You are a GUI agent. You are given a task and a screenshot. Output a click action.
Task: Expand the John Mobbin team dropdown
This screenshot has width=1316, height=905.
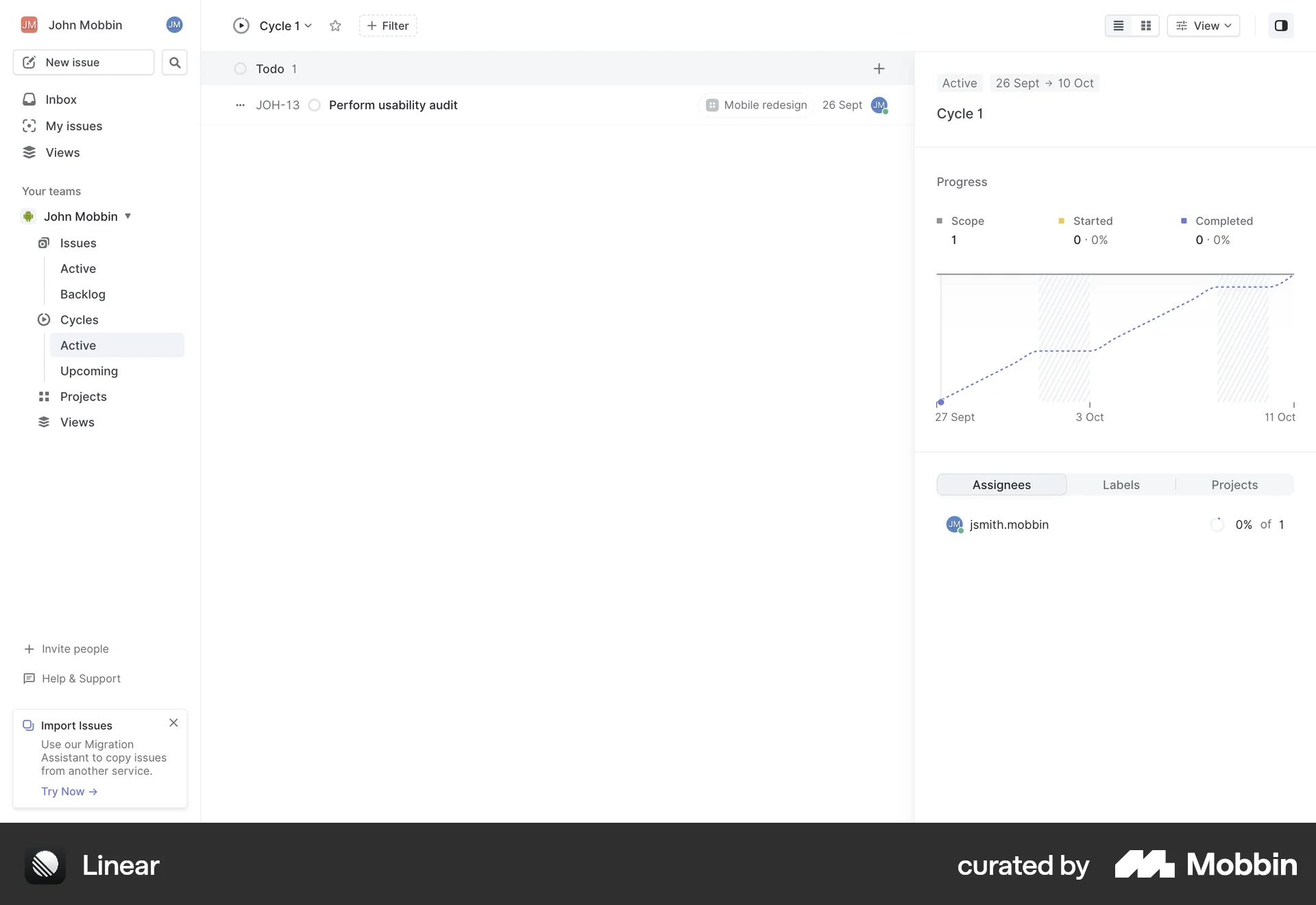(127, 216)
